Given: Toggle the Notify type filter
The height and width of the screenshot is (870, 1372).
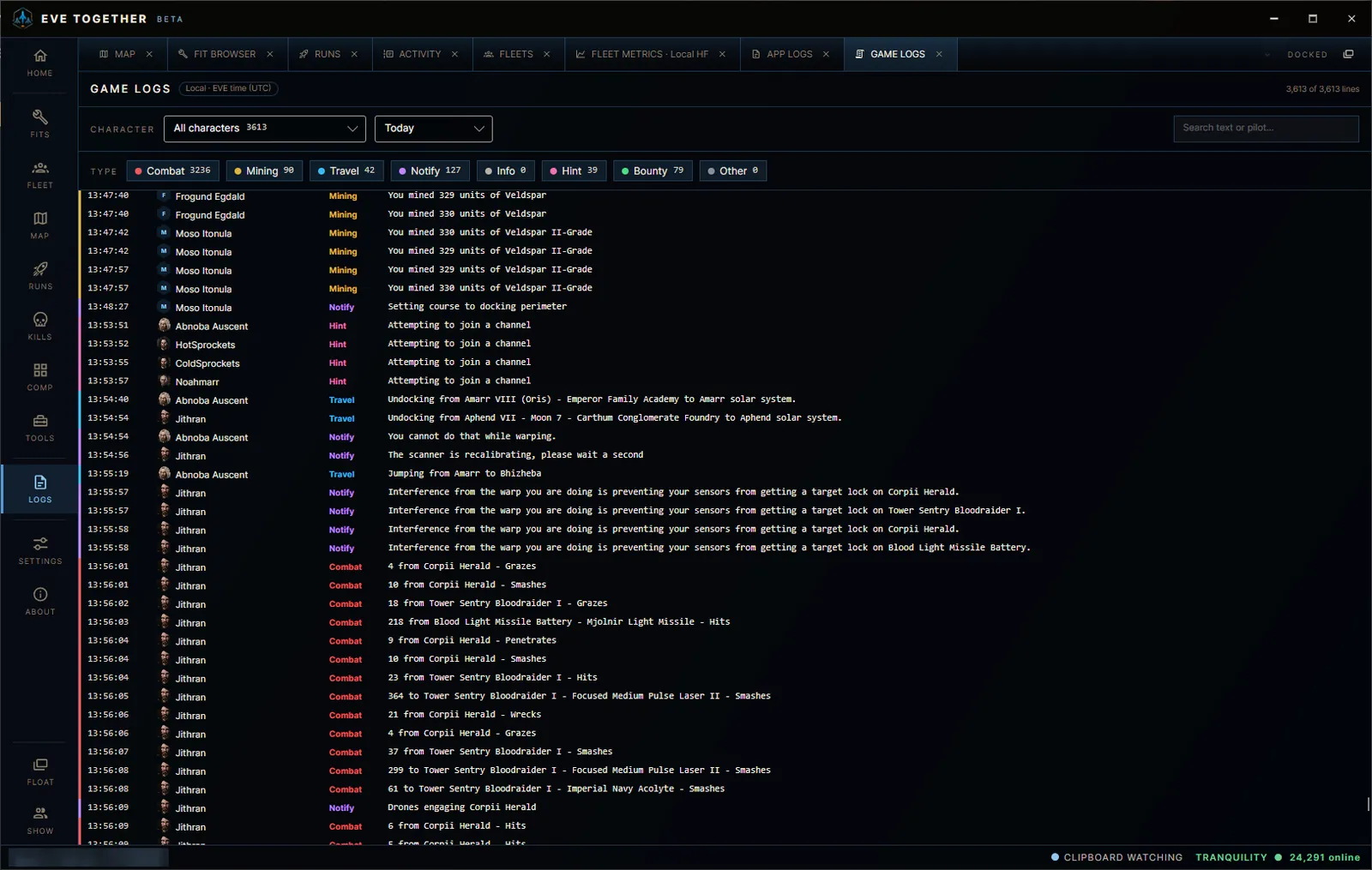Looking at the screenshot, I should tap(430, 171).
